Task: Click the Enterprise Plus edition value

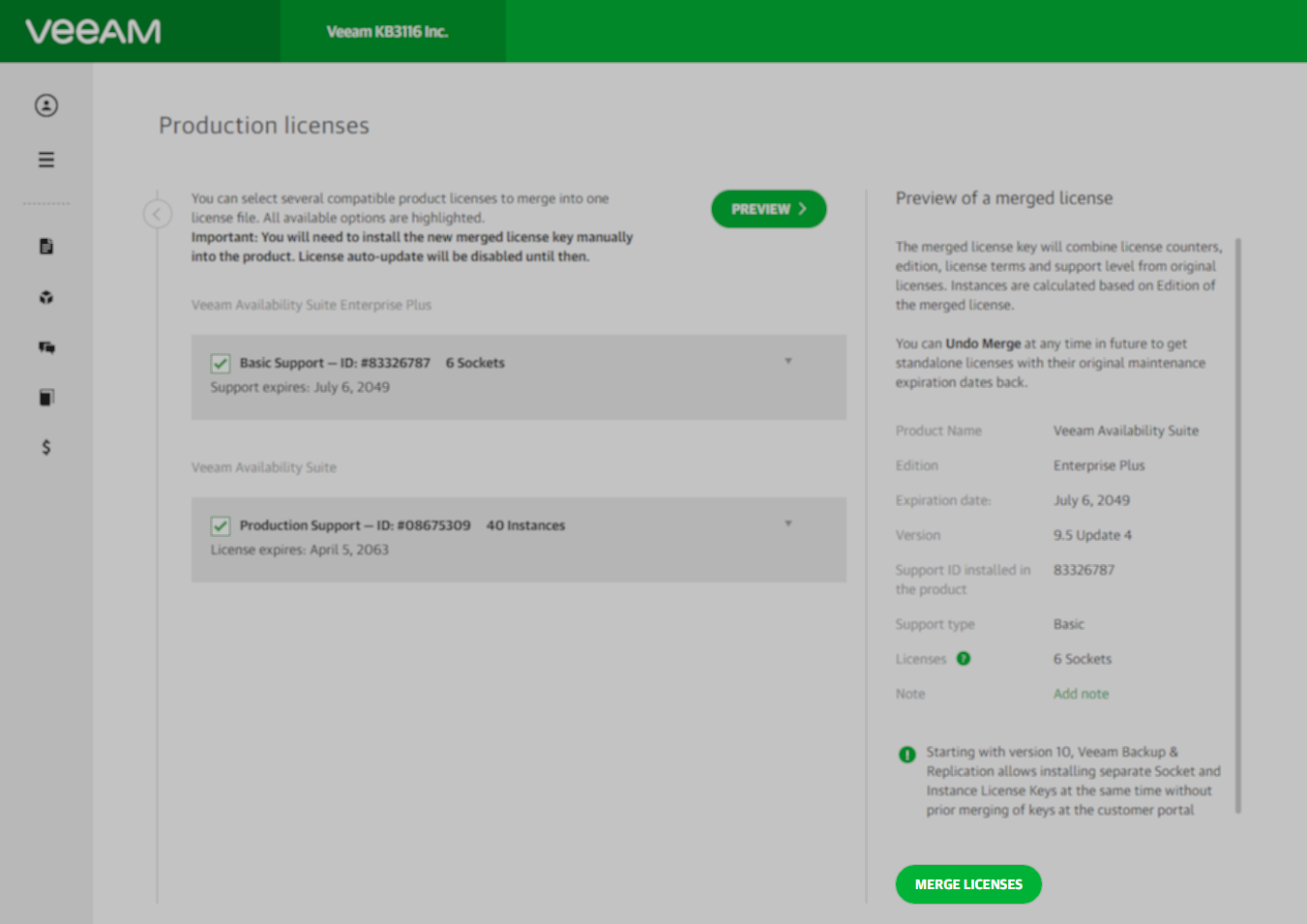Action: point(1099,465)
